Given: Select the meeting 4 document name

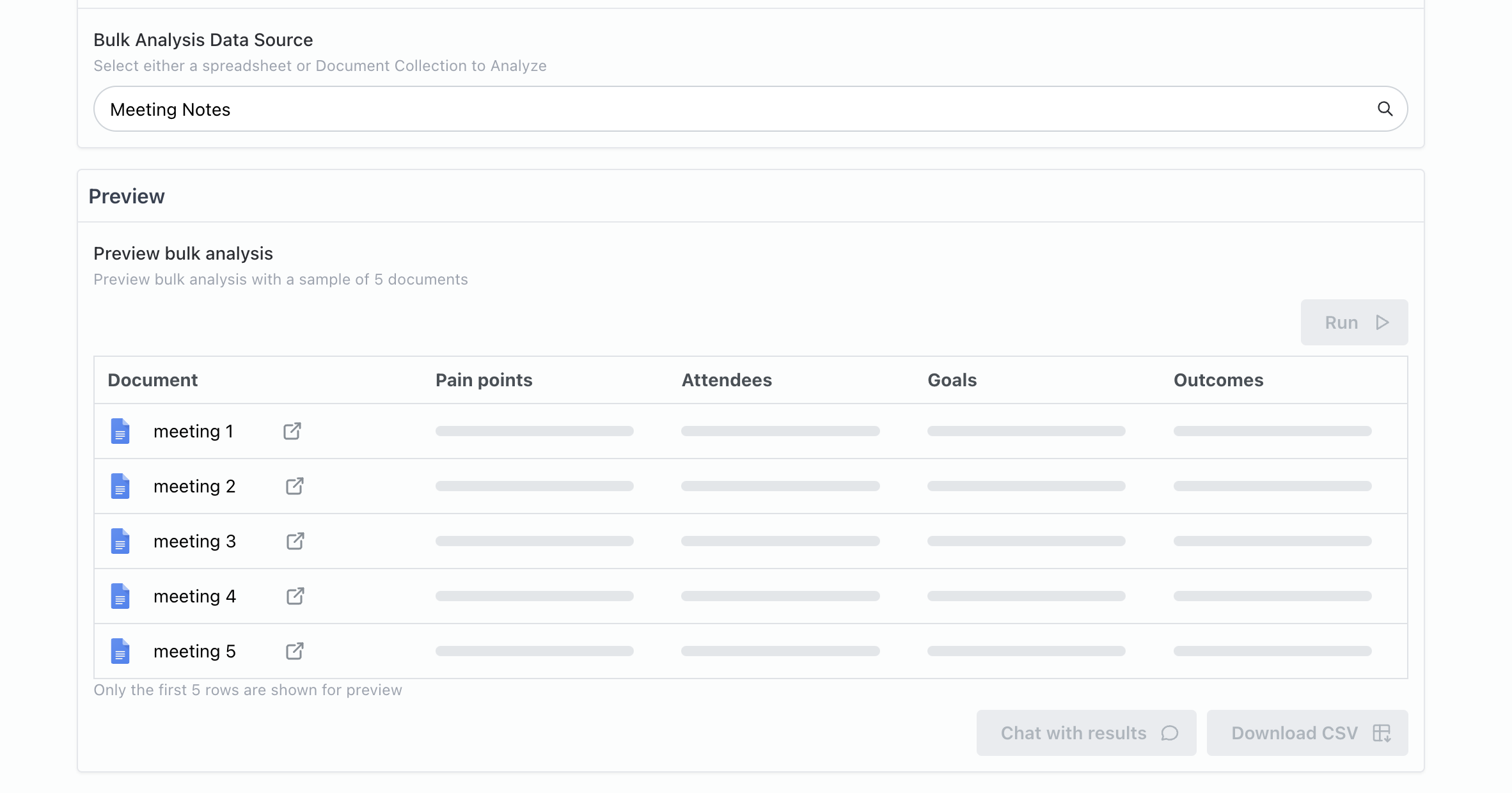Looking at the screenshot, I should click(x=194, y=596).
